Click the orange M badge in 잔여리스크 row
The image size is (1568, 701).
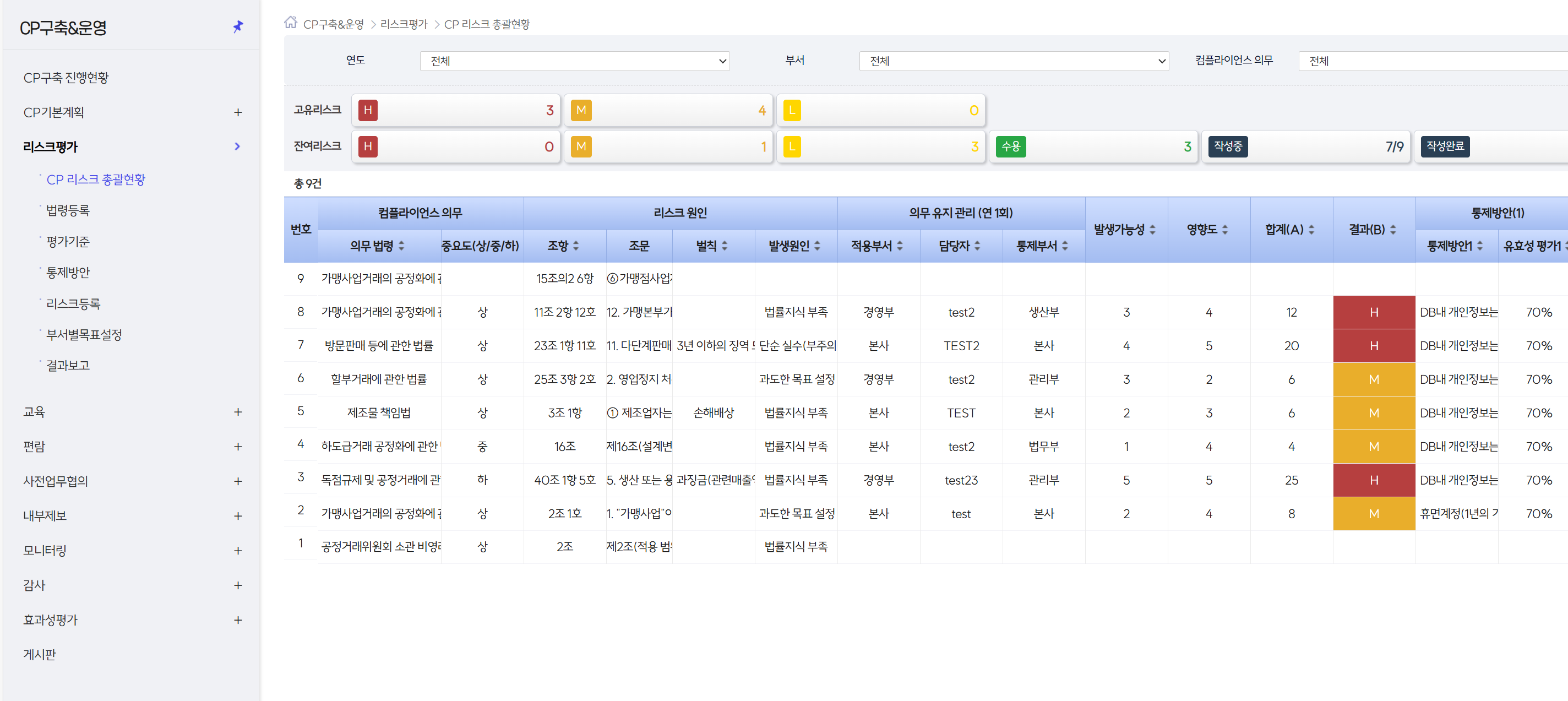[x=581, y=146]
